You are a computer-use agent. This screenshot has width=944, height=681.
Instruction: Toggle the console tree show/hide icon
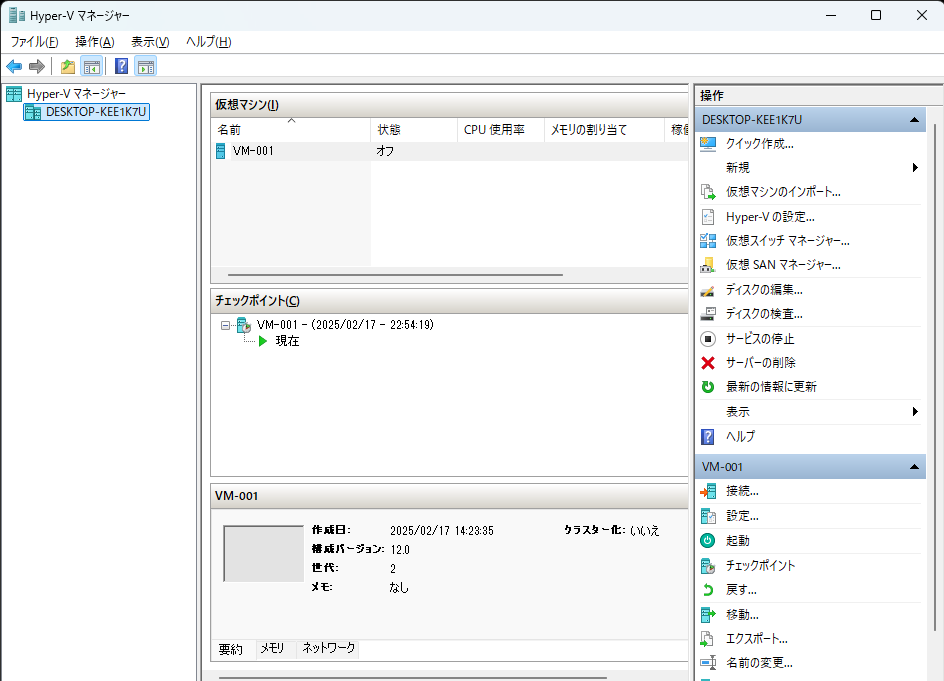92,66
